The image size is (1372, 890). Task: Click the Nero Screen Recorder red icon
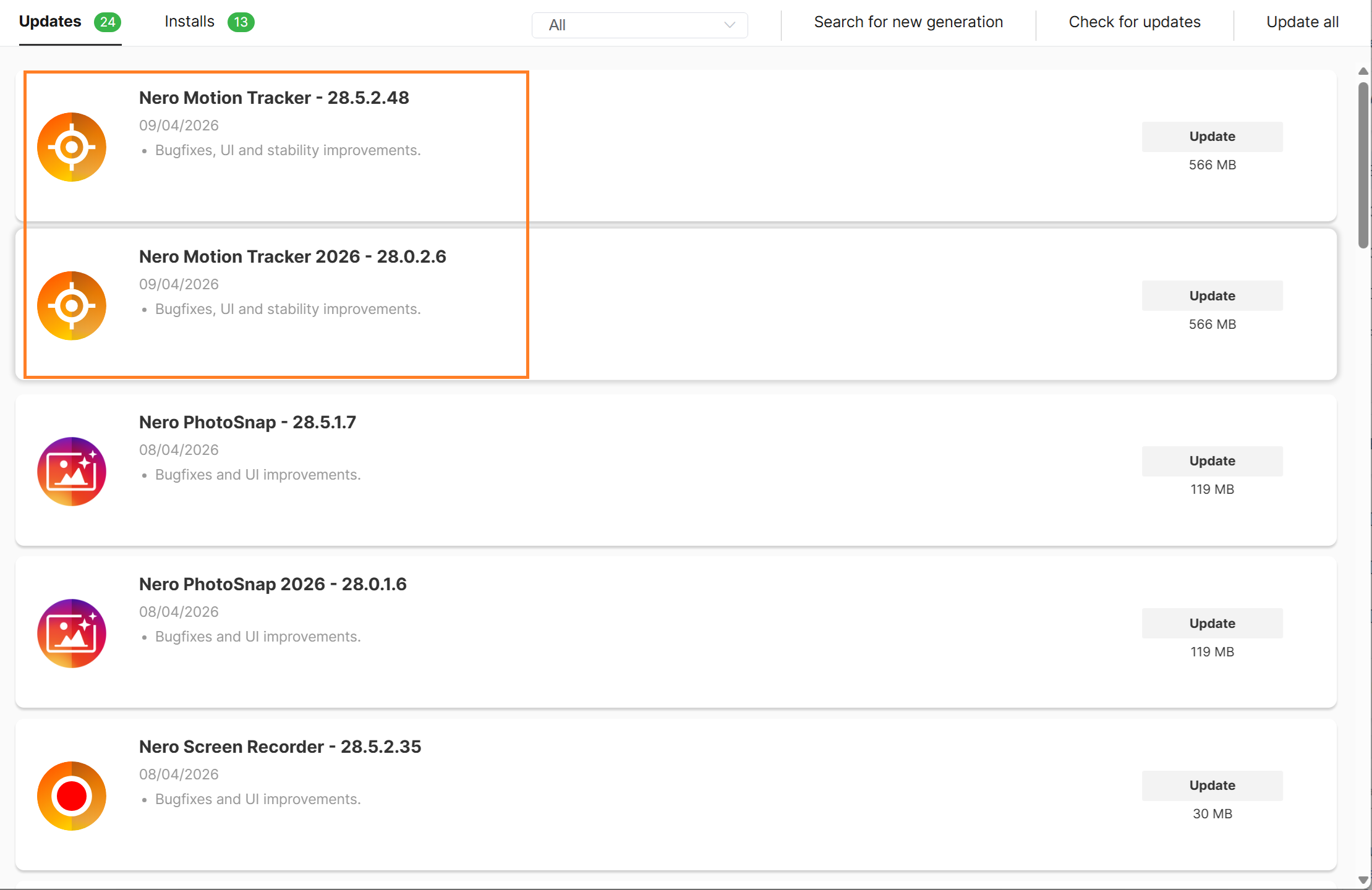(x=72, y=796)
